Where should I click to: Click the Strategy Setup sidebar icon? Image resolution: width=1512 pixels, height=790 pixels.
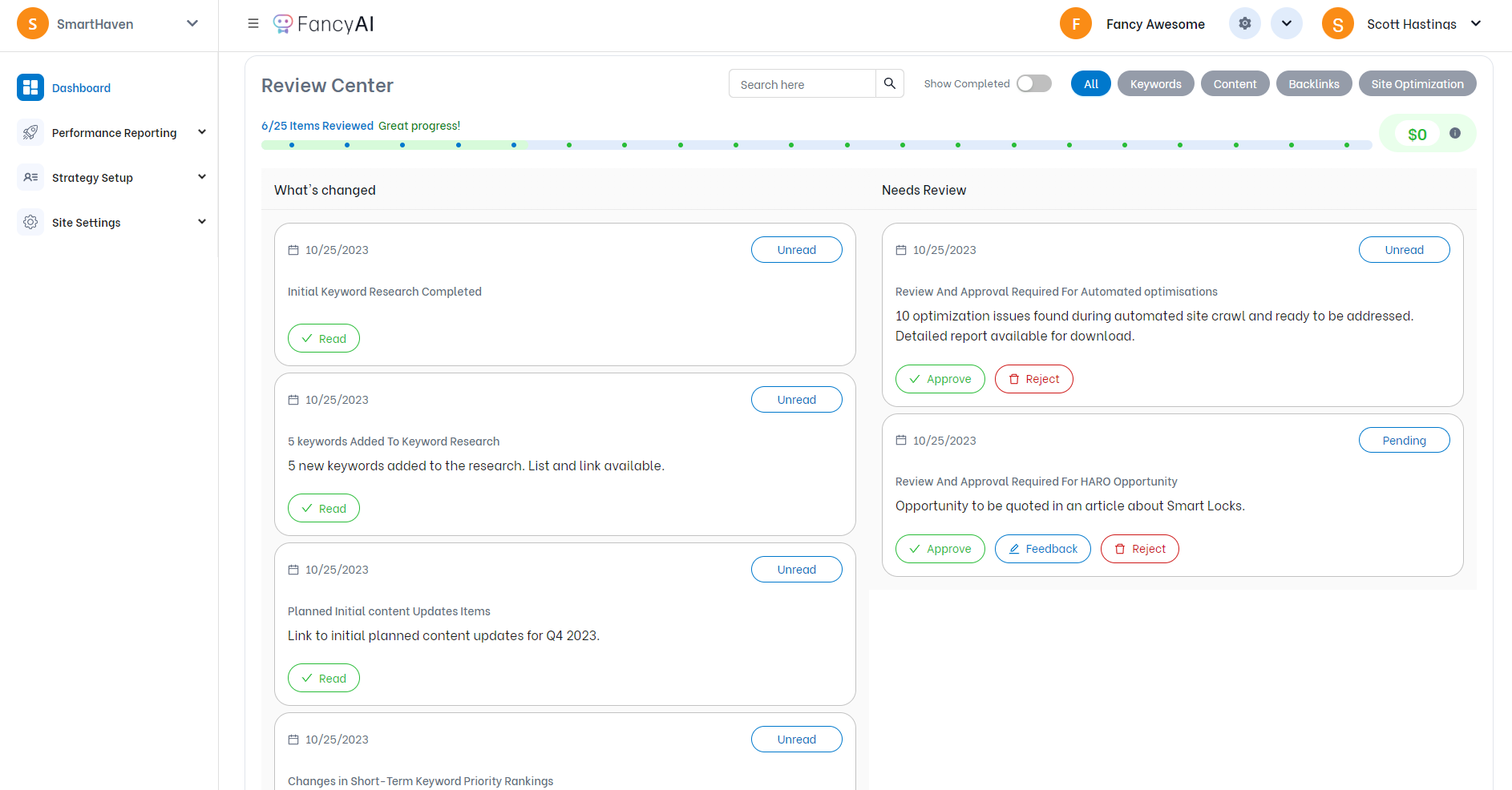pyautogui.click(x=30, y=178)
